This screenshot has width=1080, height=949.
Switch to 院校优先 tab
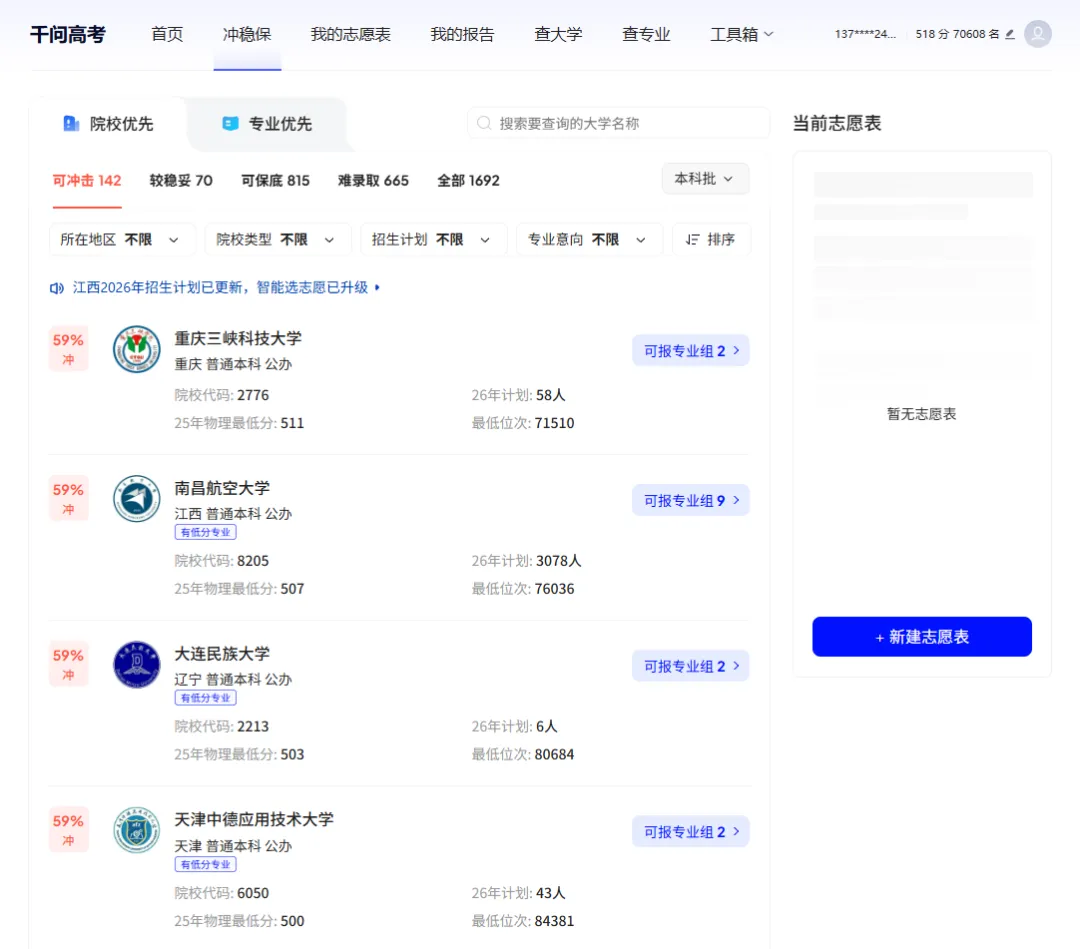(108, 124)
